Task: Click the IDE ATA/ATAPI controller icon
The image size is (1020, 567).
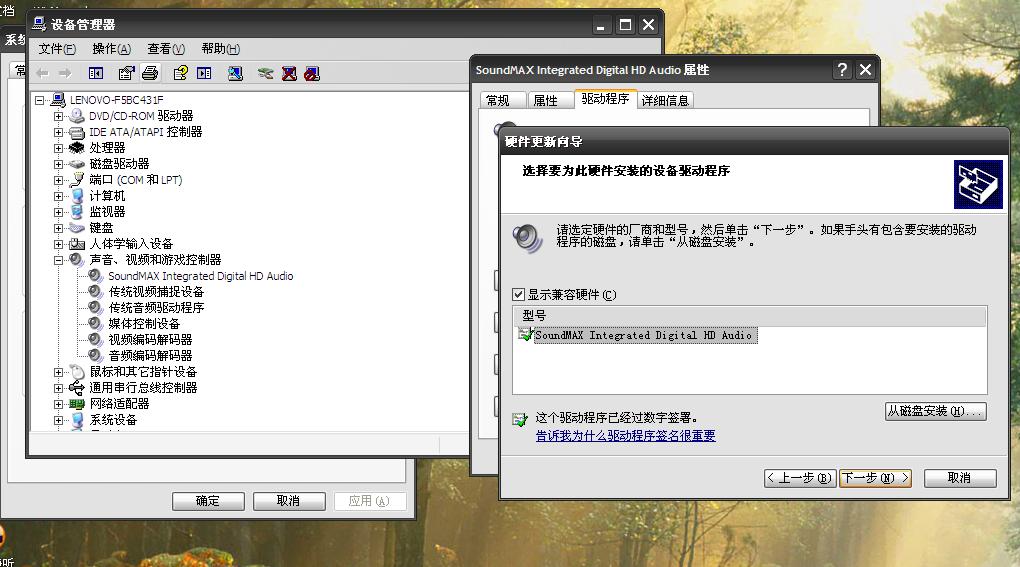Action: click(x=77, y=132)
